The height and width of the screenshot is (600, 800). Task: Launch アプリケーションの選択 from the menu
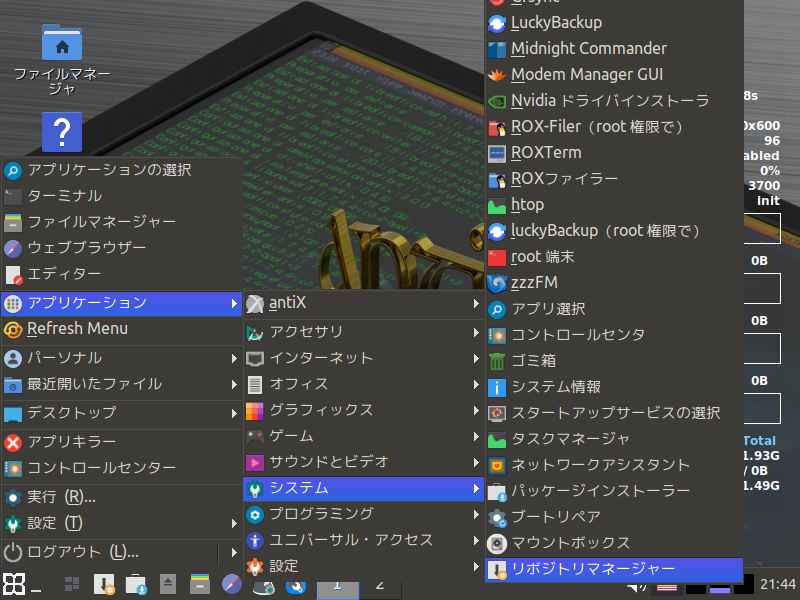pos(121,170)
